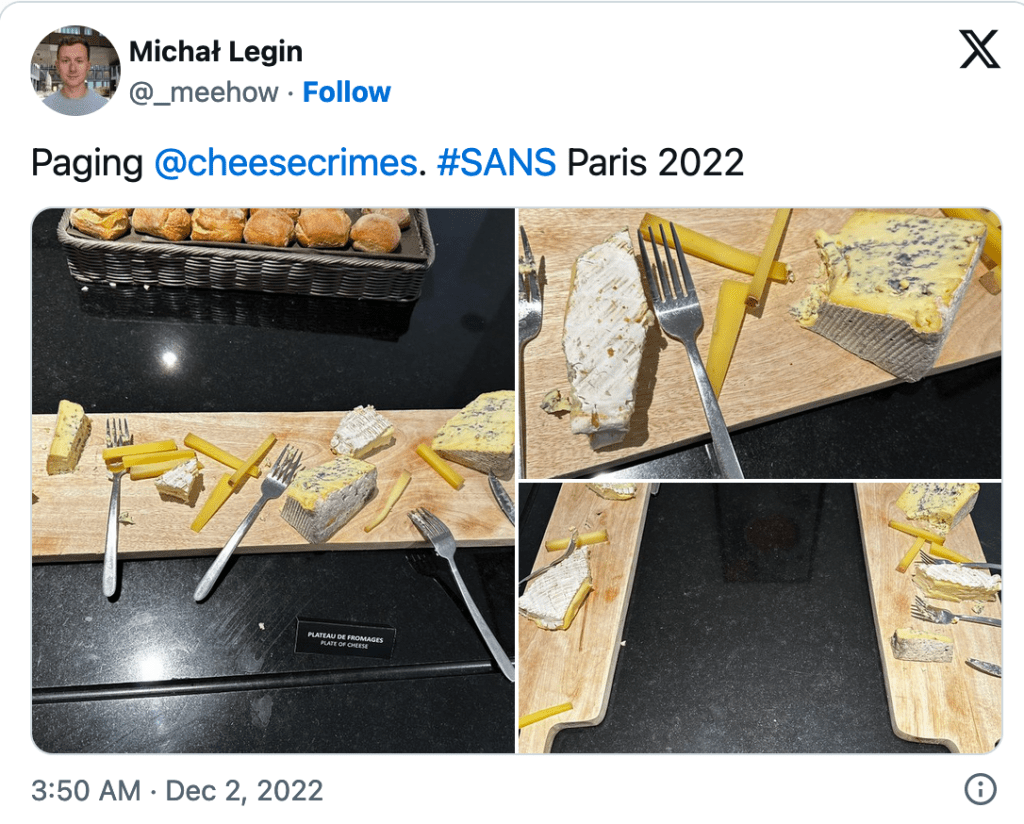This screenshot has height=824, width=1024.
Task: Click the X logo icon
Action: 979,49
